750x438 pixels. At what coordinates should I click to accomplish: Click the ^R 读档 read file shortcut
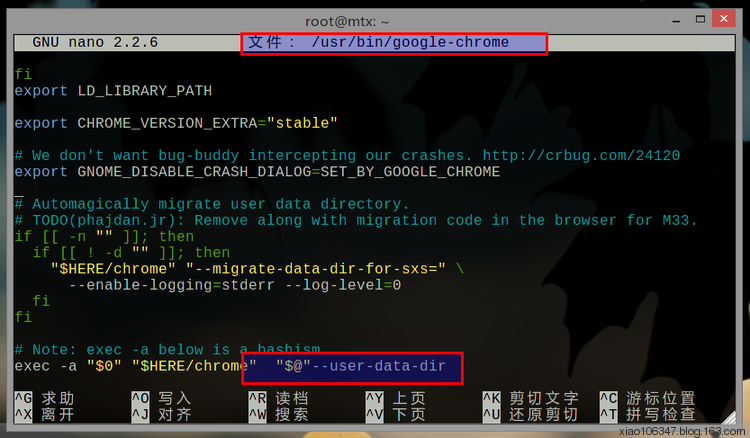tap(279, 398)
